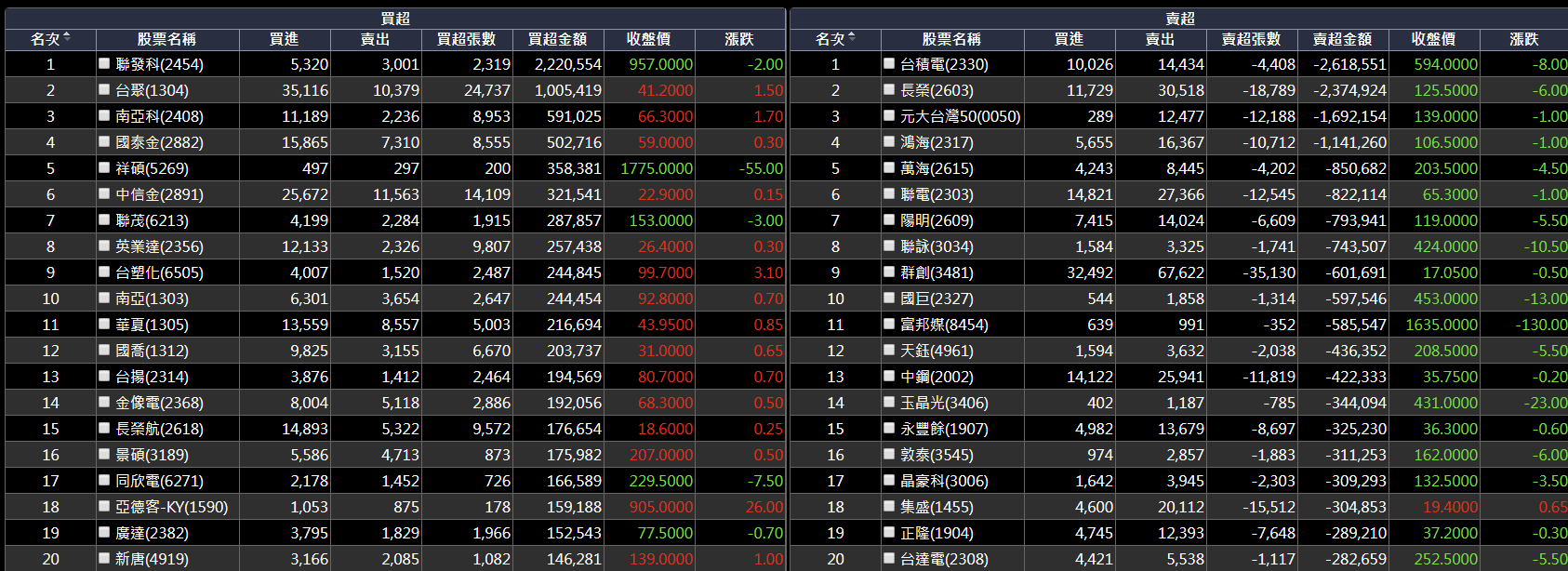Select 祥碩 closing price 1775.0000
The width and height of the screenshot is (1568, 571).
[x=657, y=168]
